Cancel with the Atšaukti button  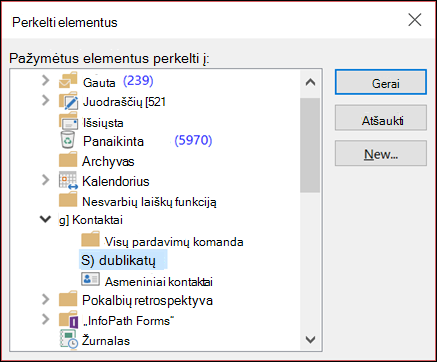[x=381, y=118]
